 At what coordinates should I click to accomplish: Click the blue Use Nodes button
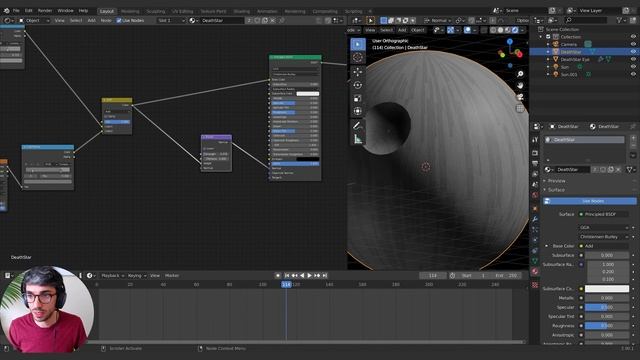tap(589, 201)
